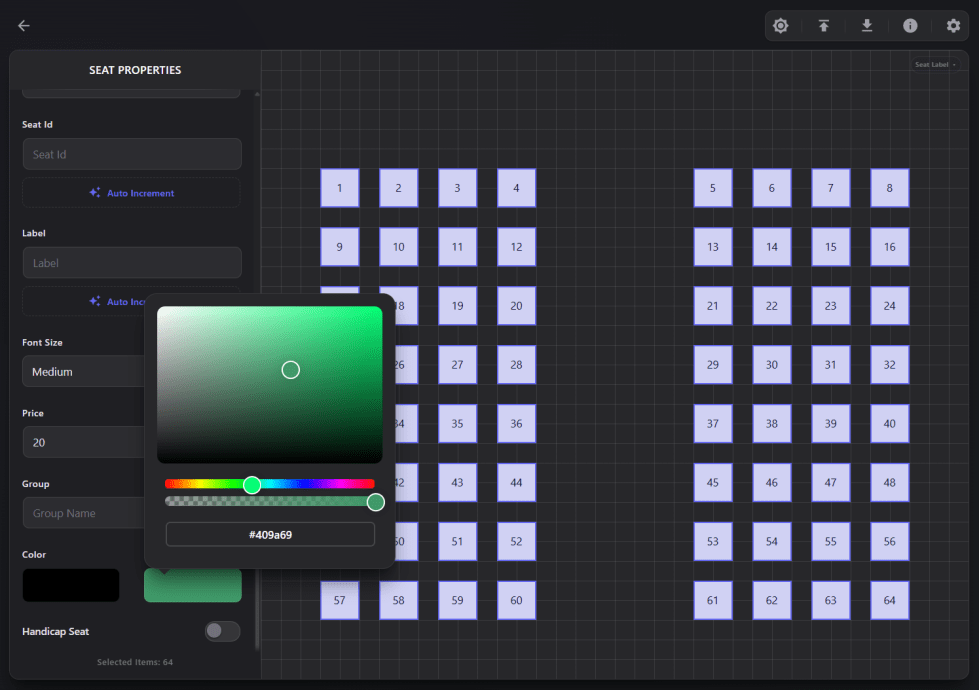Click the hex color code field

click(270, 535)
